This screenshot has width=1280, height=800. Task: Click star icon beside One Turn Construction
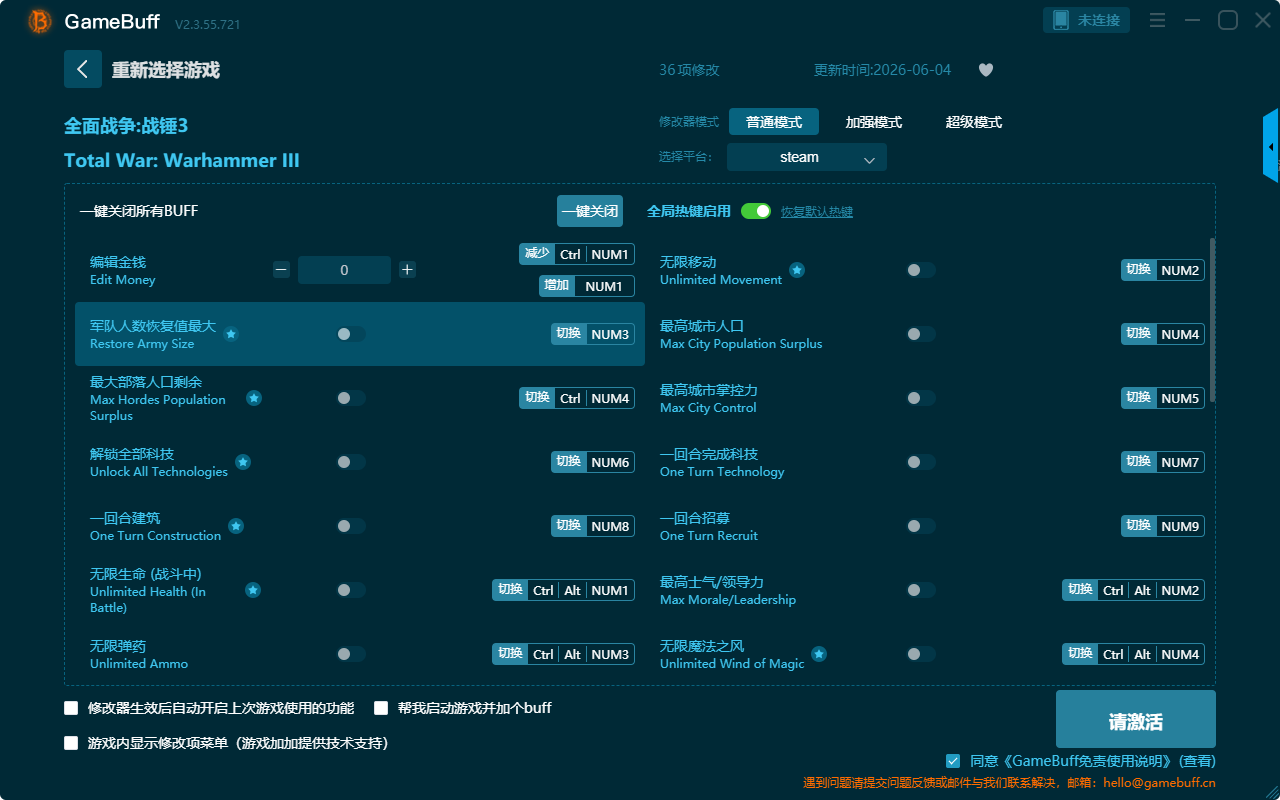click(x=236, y=526)
